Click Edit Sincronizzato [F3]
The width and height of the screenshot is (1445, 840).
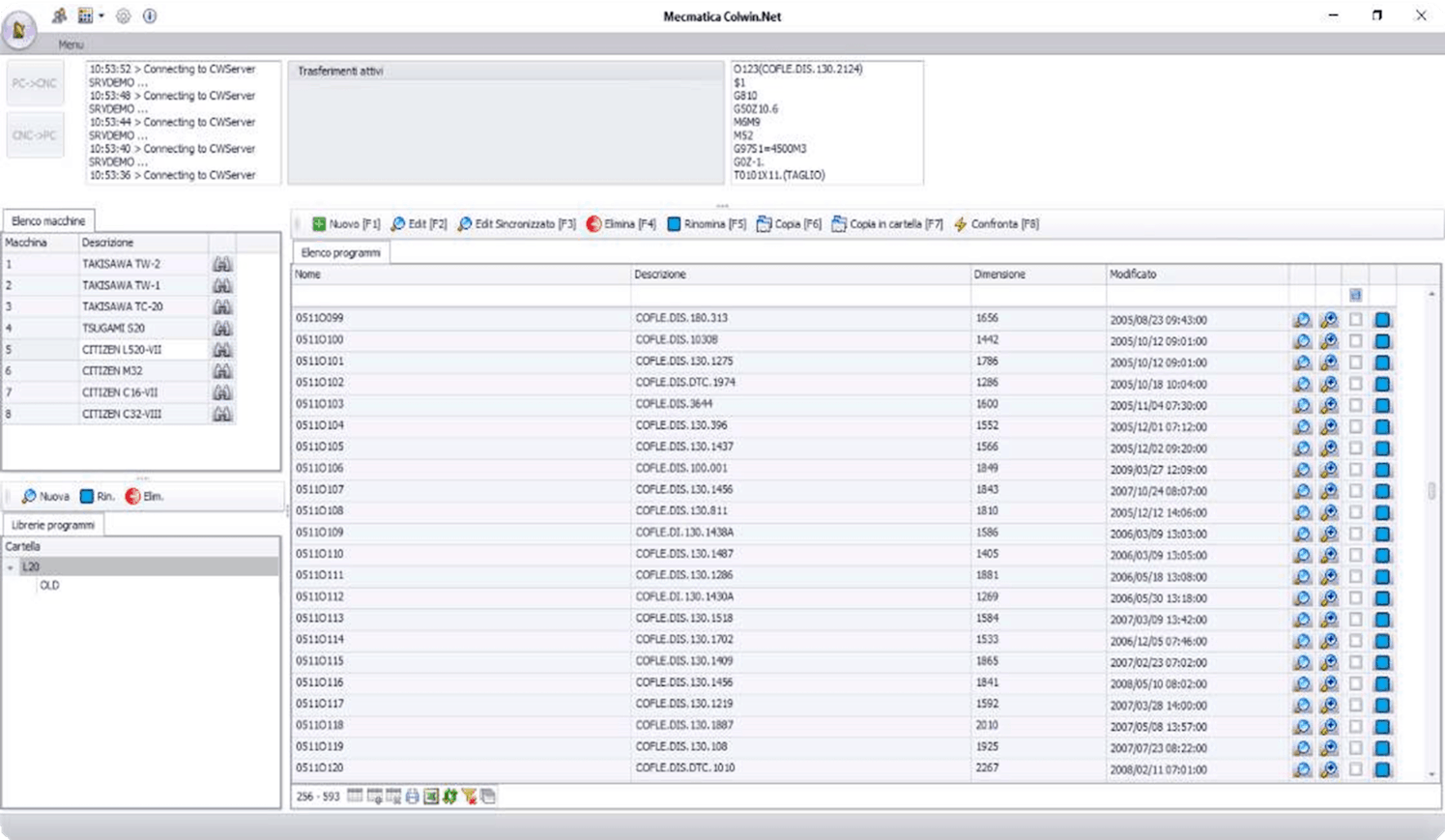(516, 224)
